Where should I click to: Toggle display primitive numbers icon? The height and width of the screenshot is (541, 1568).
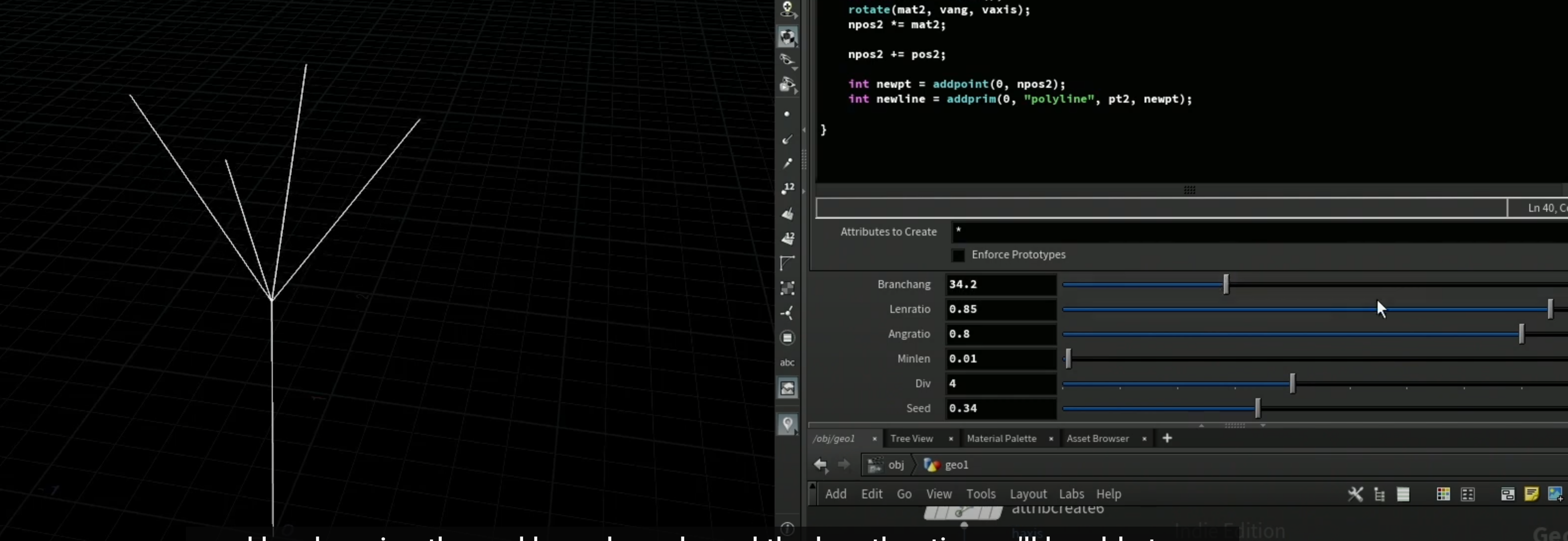click(787, 238)
